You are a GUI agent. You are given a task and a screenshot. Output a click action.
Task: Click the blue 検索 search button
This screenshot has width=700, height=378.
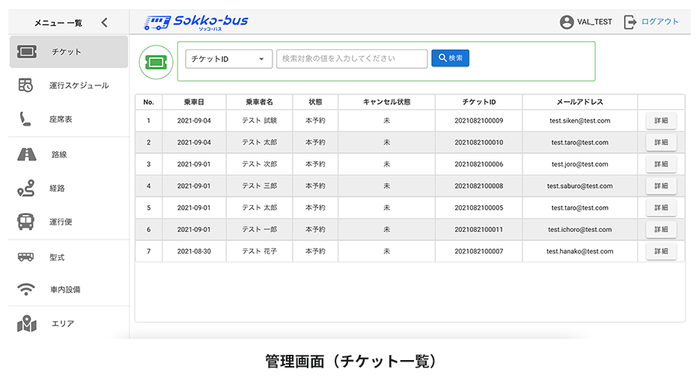pyautogui.click(x=450, y=58)
